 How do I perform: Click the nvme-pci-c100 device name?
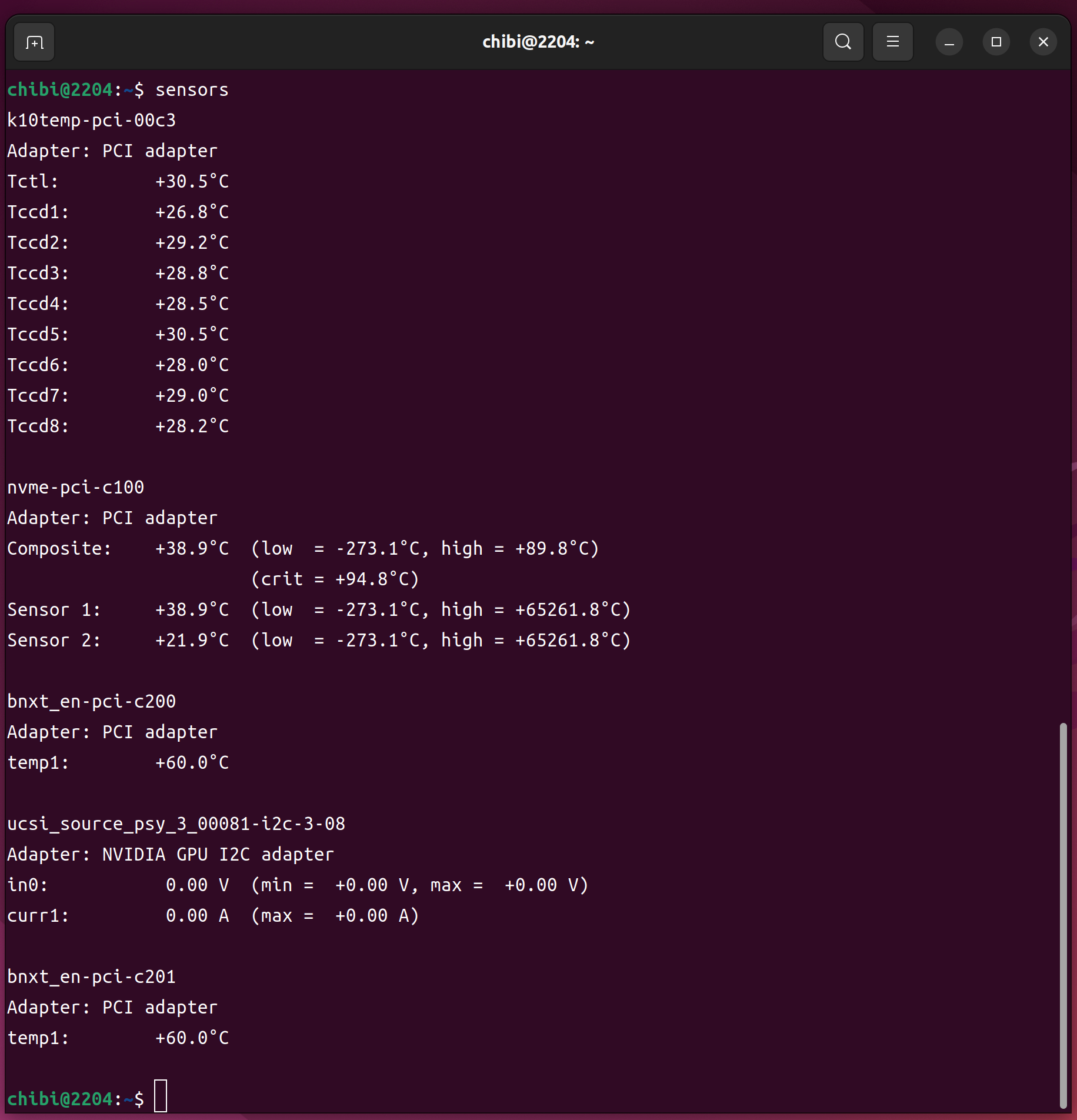point(75,488)
